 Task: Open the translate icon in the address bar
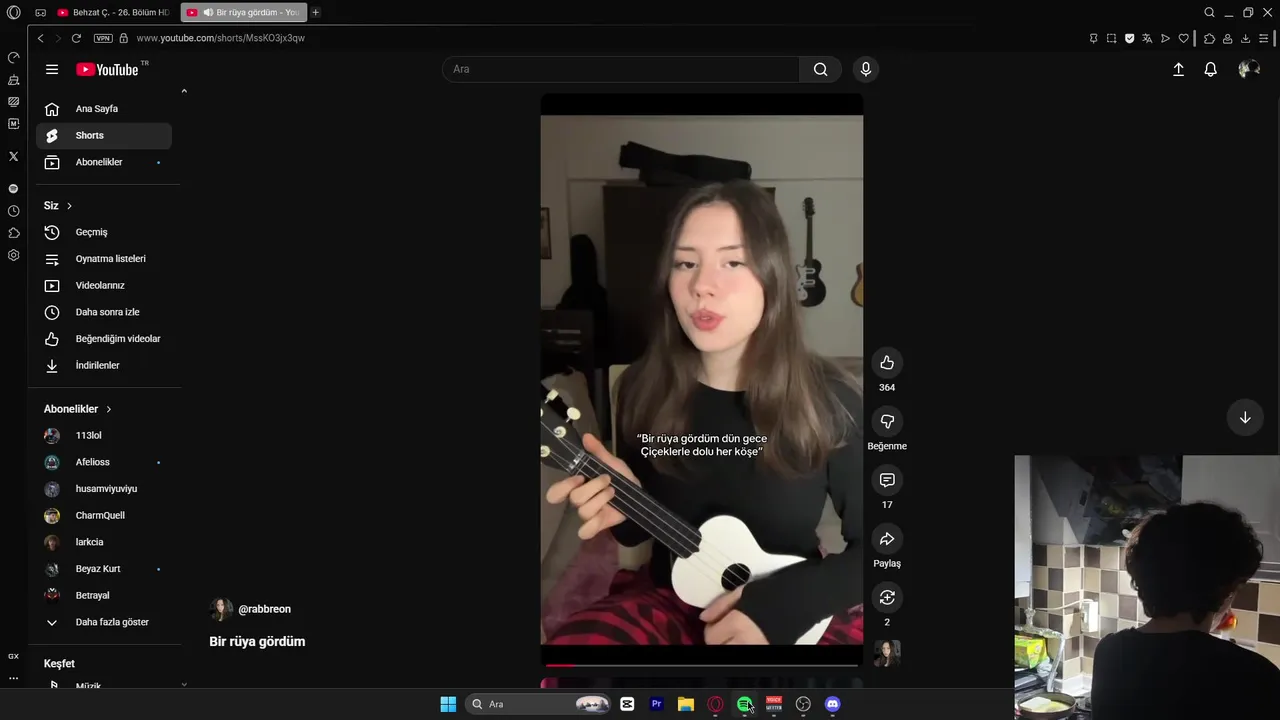click(x=1147, y=38)
